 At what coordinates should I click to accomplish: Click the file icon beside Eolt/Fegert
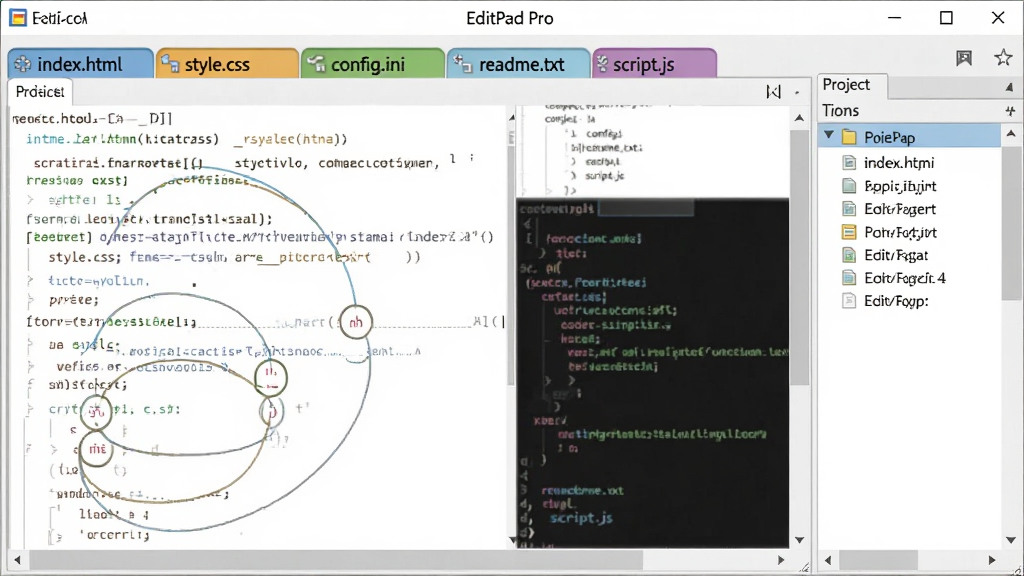tap(849, 209)
